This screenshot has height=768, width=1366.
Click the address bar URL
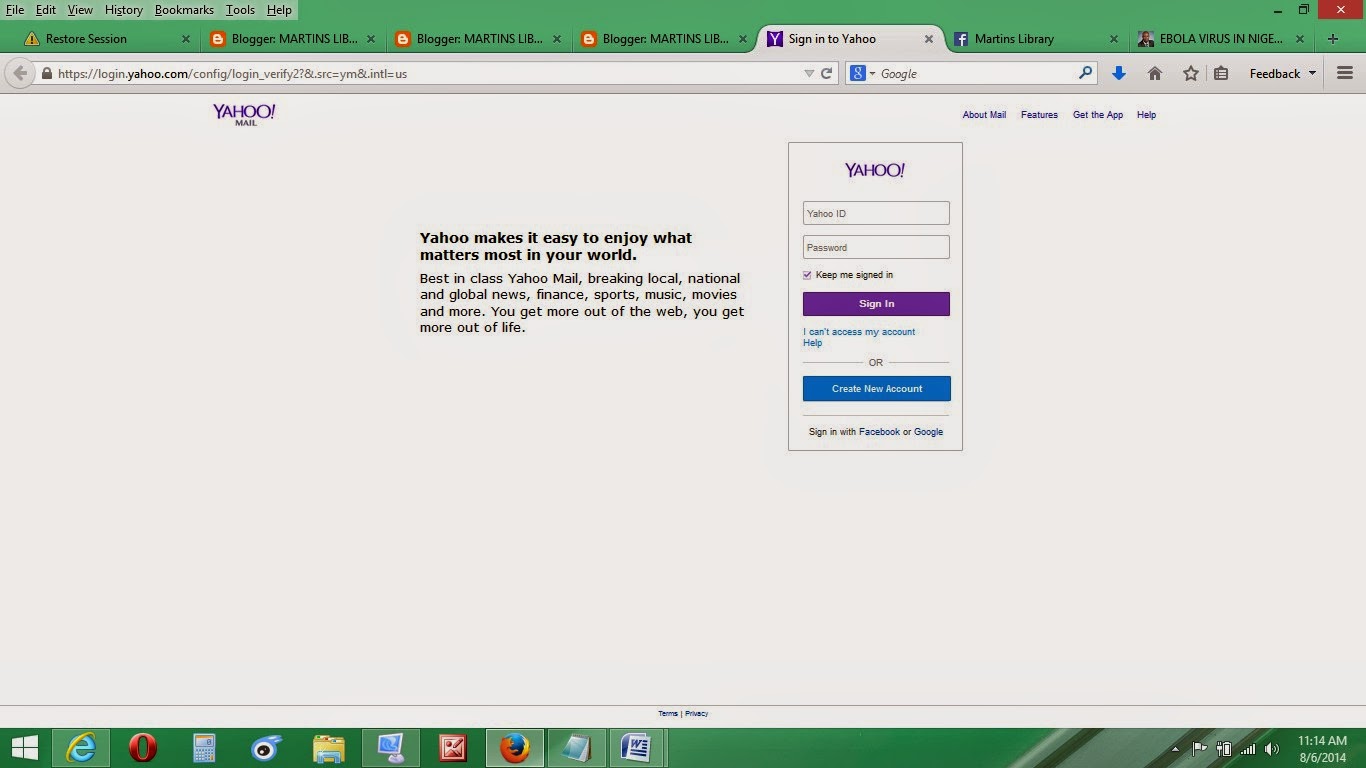232,73
